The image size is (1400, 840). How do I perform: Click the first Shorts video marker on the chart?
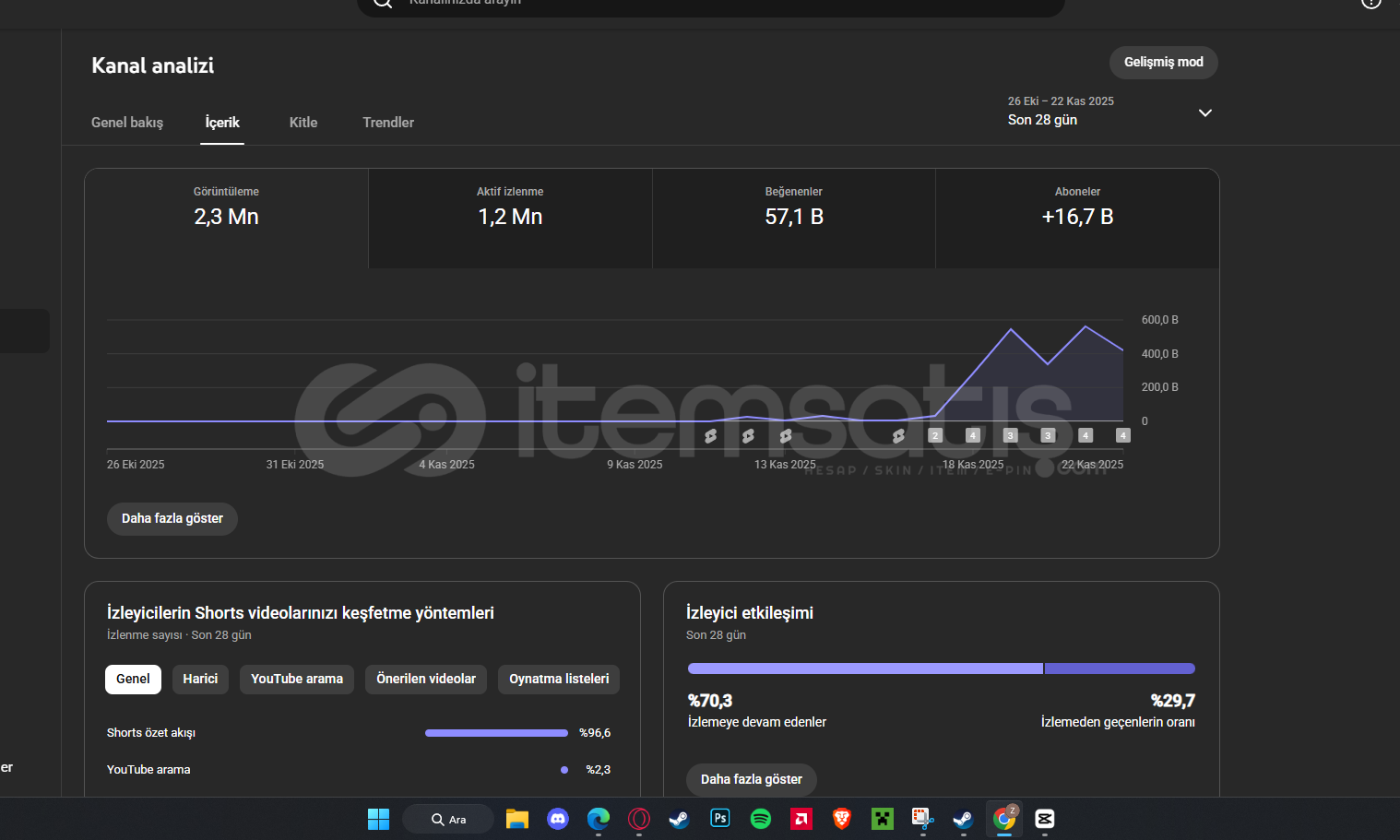coord(710,436)
